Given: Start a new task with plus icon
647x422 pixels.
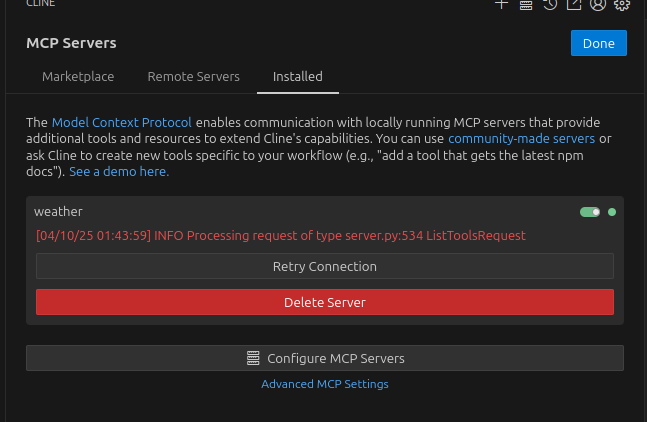Looking at the screenshot, I should [502, 4].
